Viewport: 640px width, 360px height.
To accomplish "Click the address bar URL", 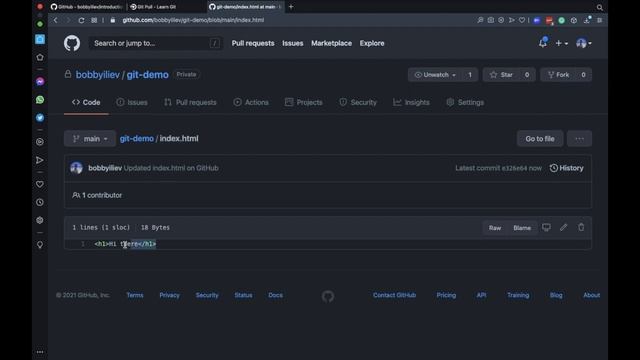I will (193, 20).
